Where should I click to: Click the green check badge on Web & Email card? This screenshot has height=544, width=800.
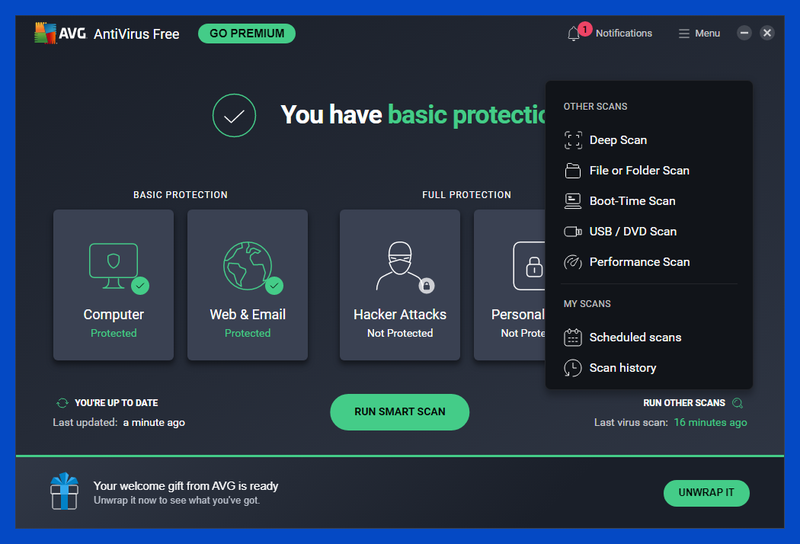pyautogui.click(x=274, y=285)
